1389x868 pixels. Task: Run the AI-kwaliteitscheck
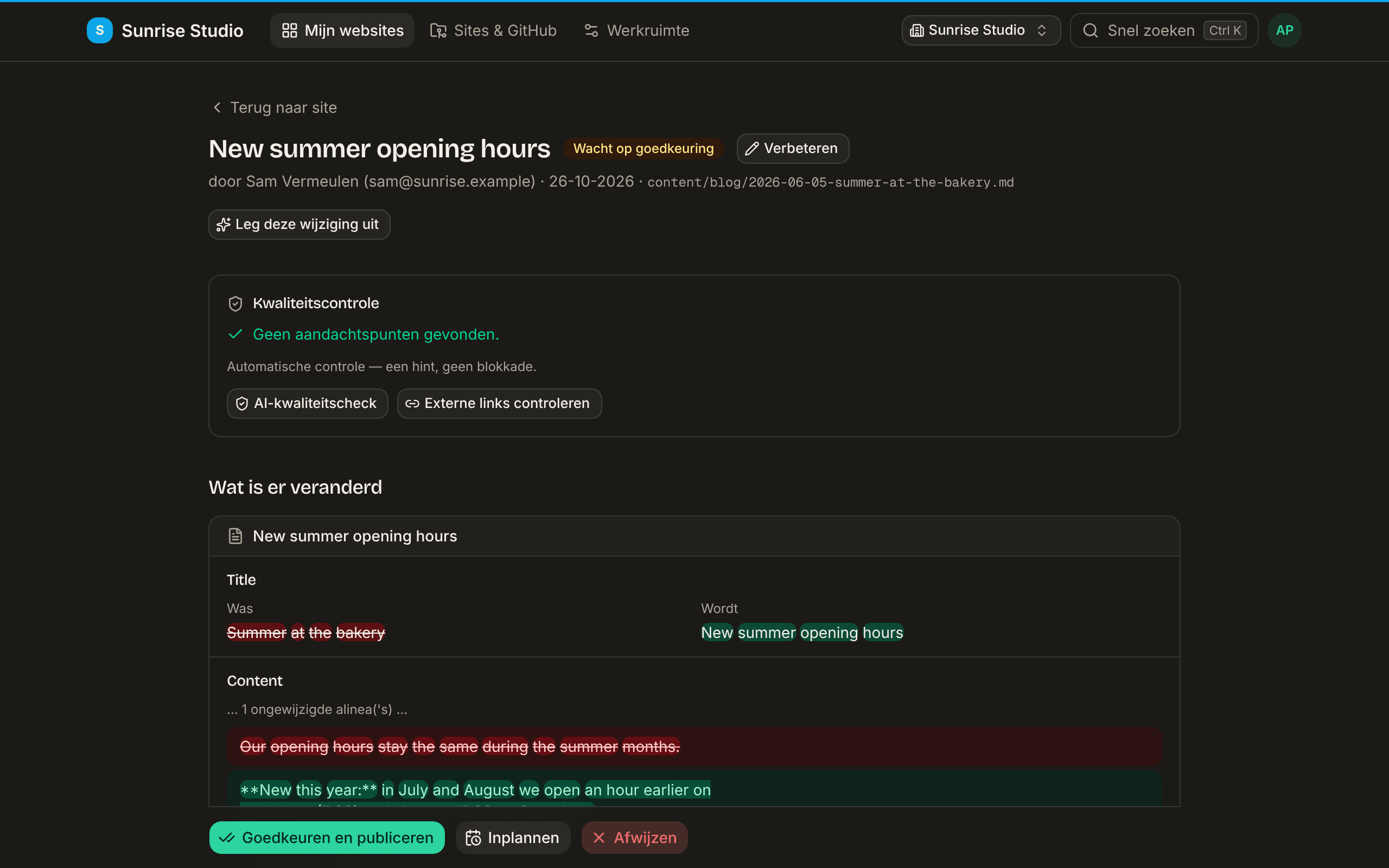[x=307, y=404]
